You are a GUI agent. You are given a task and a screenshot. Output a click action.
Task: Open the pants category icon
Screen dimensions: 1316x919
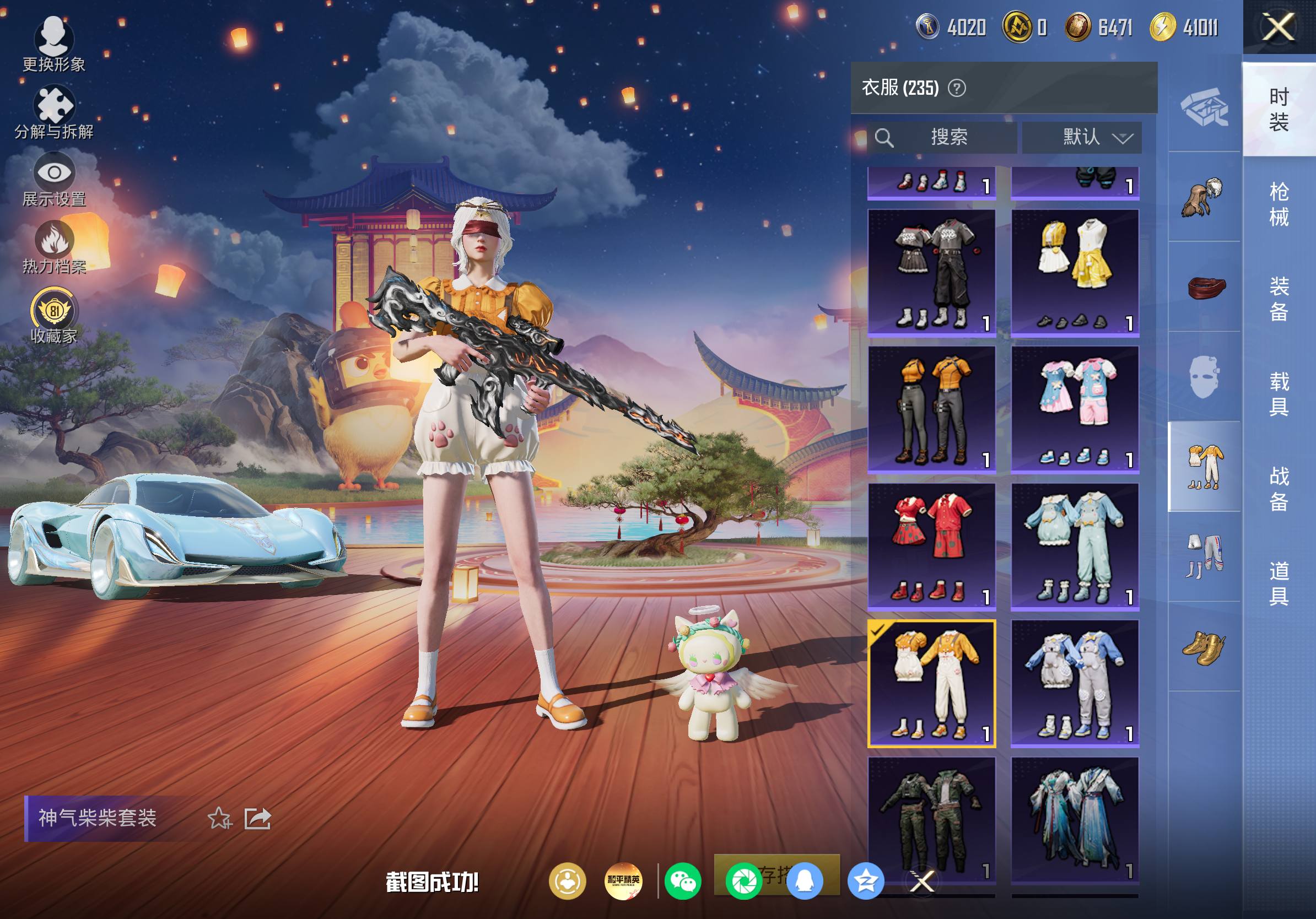pos(1204,556)
